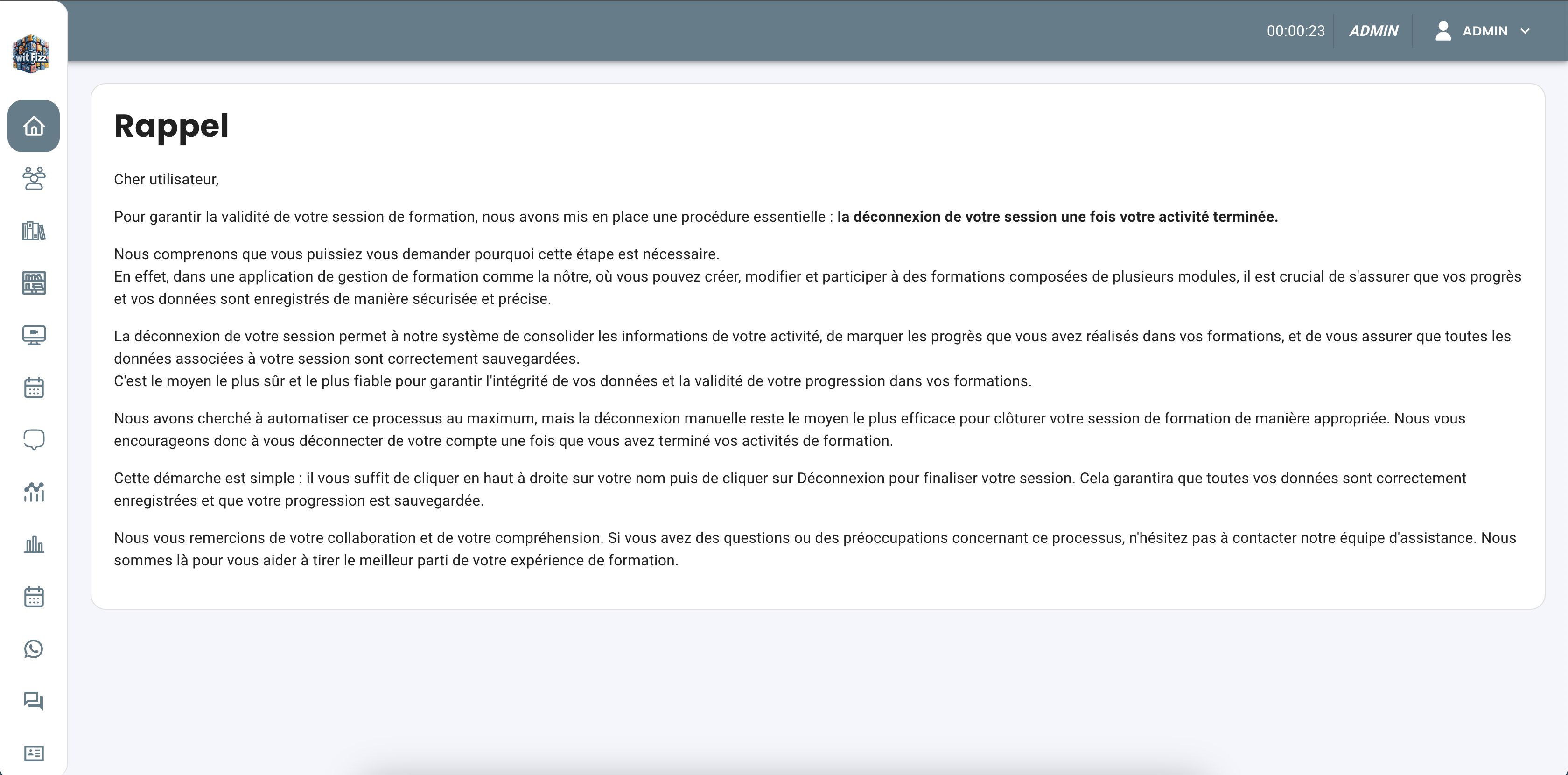
Task: Open the line chart analytics icon
Action: point(34,492)
